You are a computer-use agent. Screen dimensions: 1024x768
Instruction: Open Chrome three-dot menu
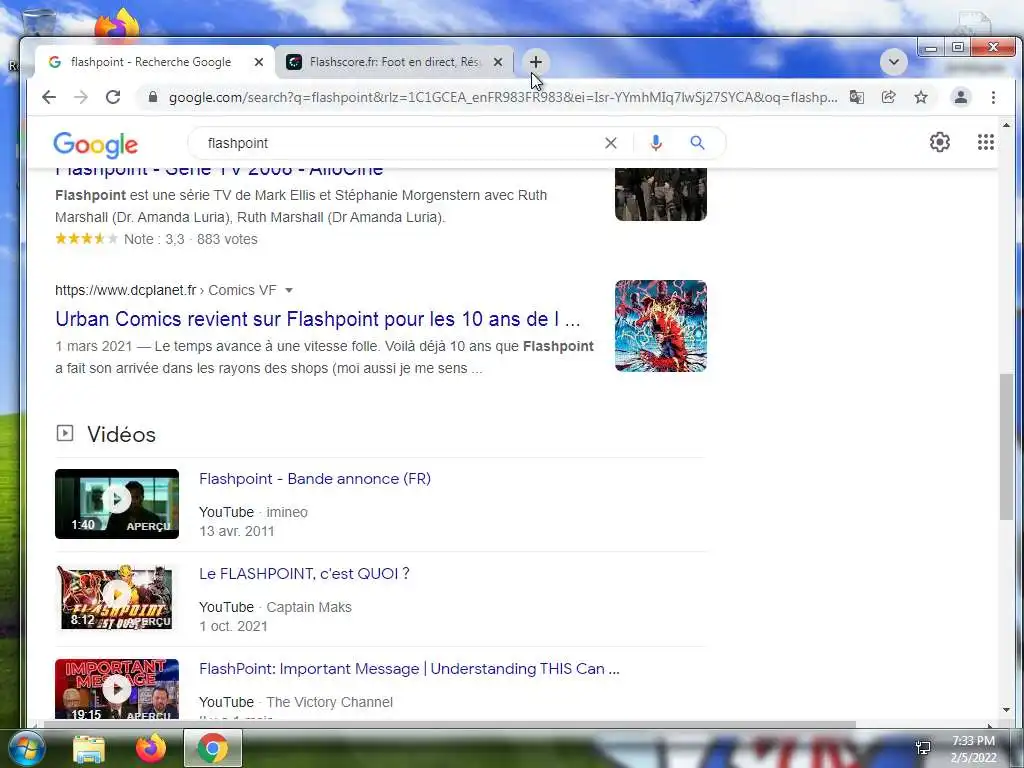coord(993,97)
